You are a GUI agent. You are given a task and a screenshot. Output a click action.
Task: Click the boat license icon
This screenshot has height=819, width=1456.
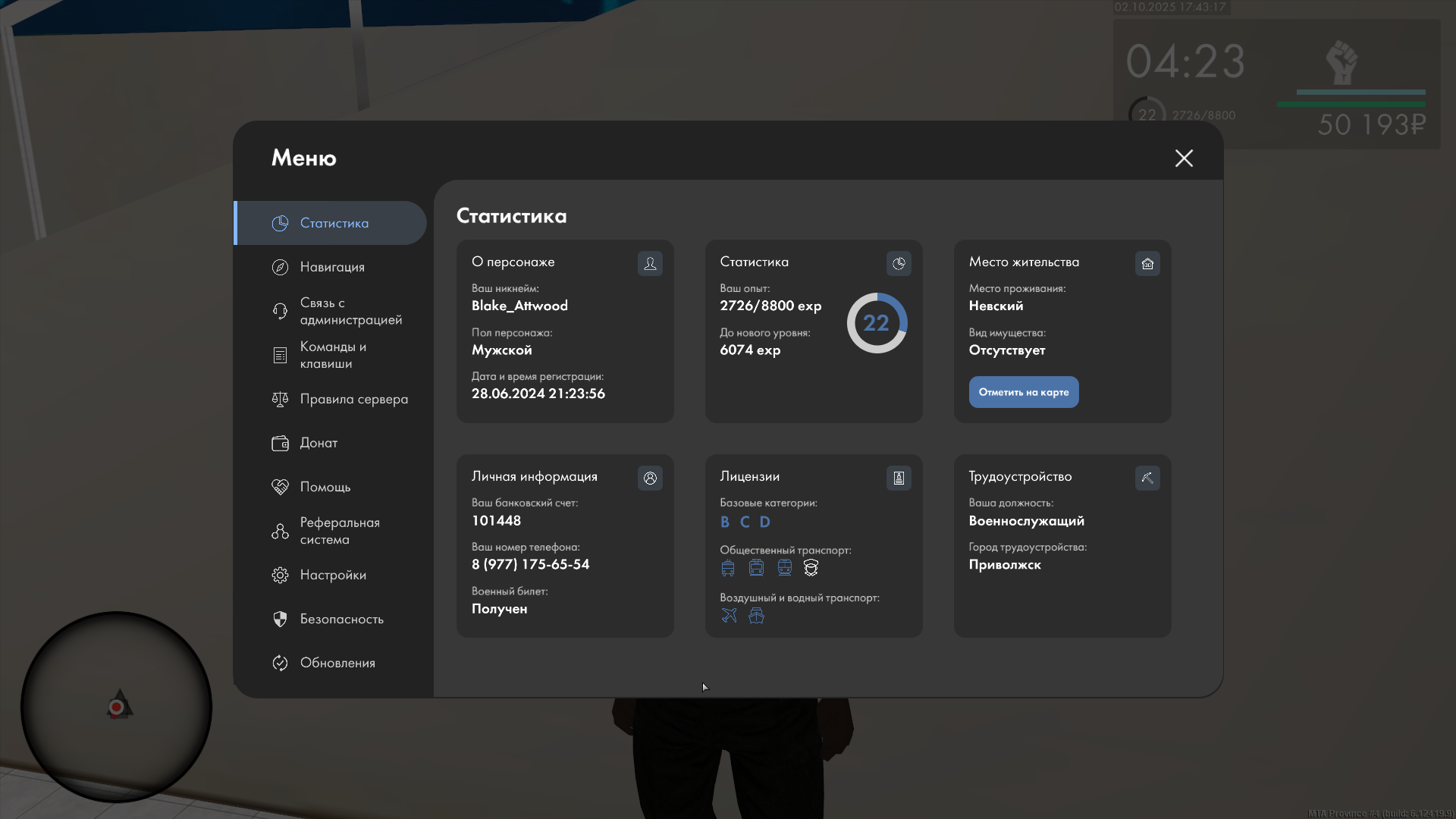(756, 615)
